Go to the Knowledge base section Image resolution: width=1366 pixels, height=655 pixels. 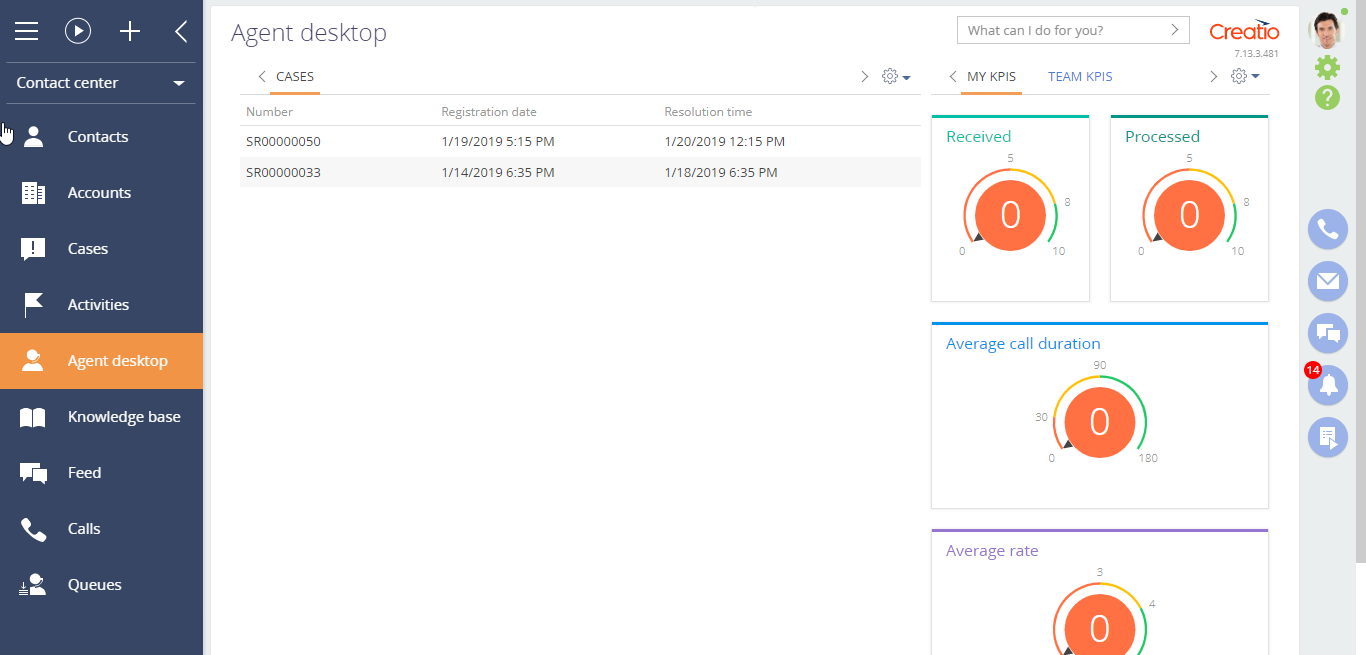[123, 416]
